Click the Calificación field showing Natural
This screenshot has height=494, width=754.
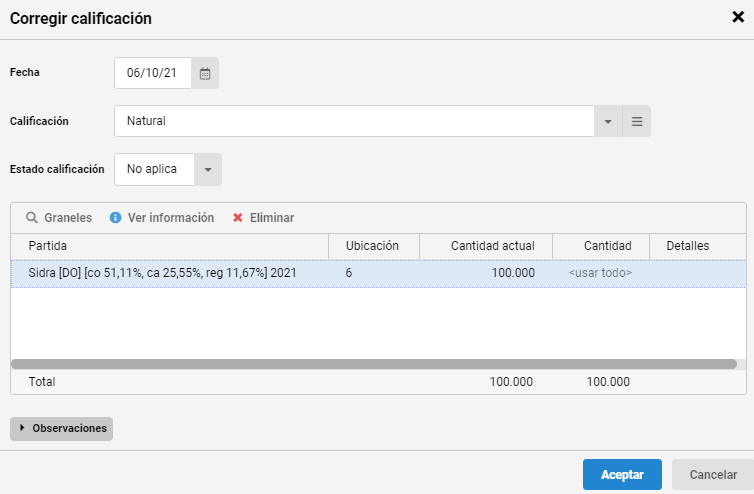click(354, 121)
